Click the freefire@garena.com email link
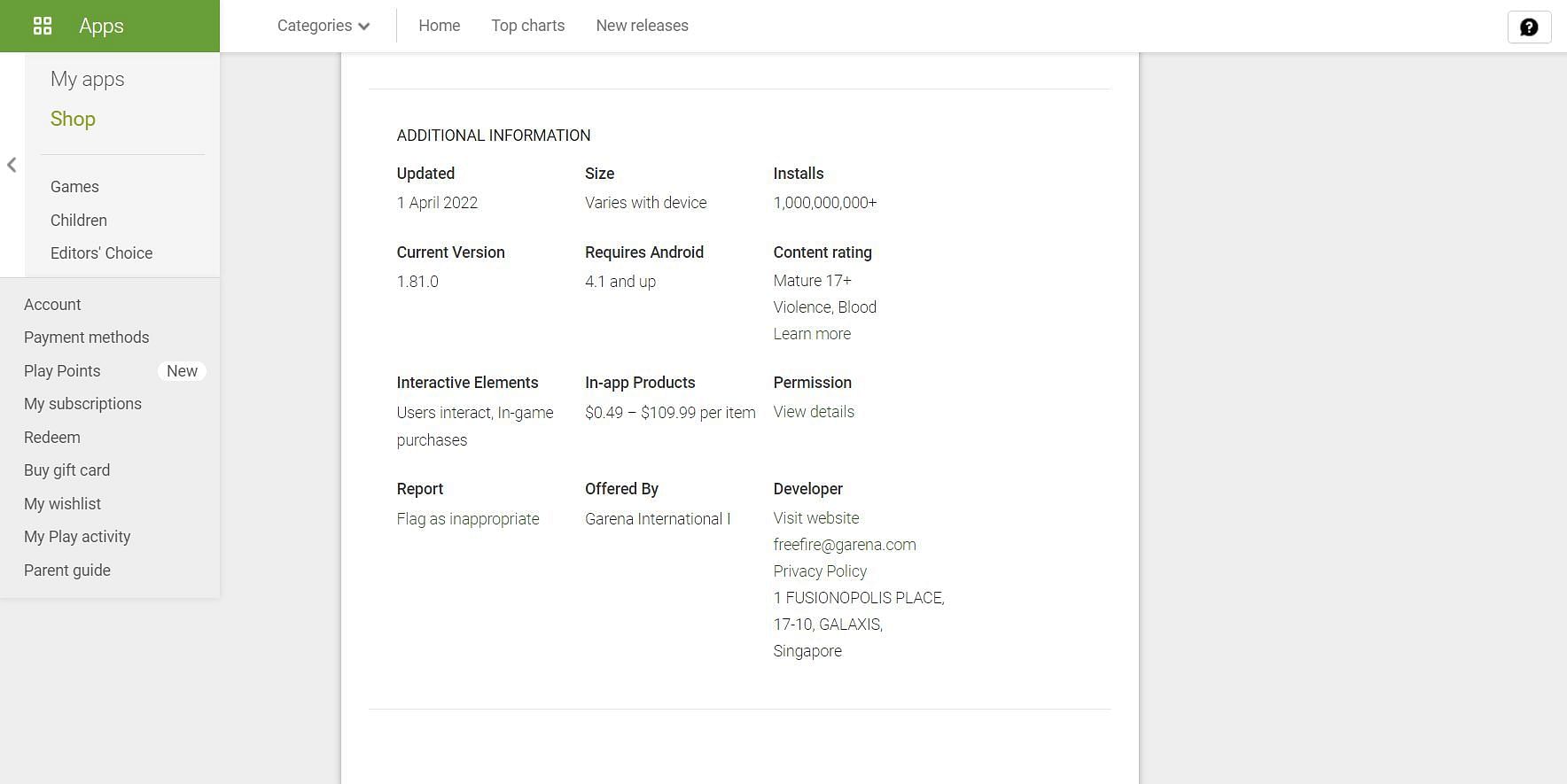Image resolution: width=1567 pixels, height=784 pixels. [x=844, y=545]
